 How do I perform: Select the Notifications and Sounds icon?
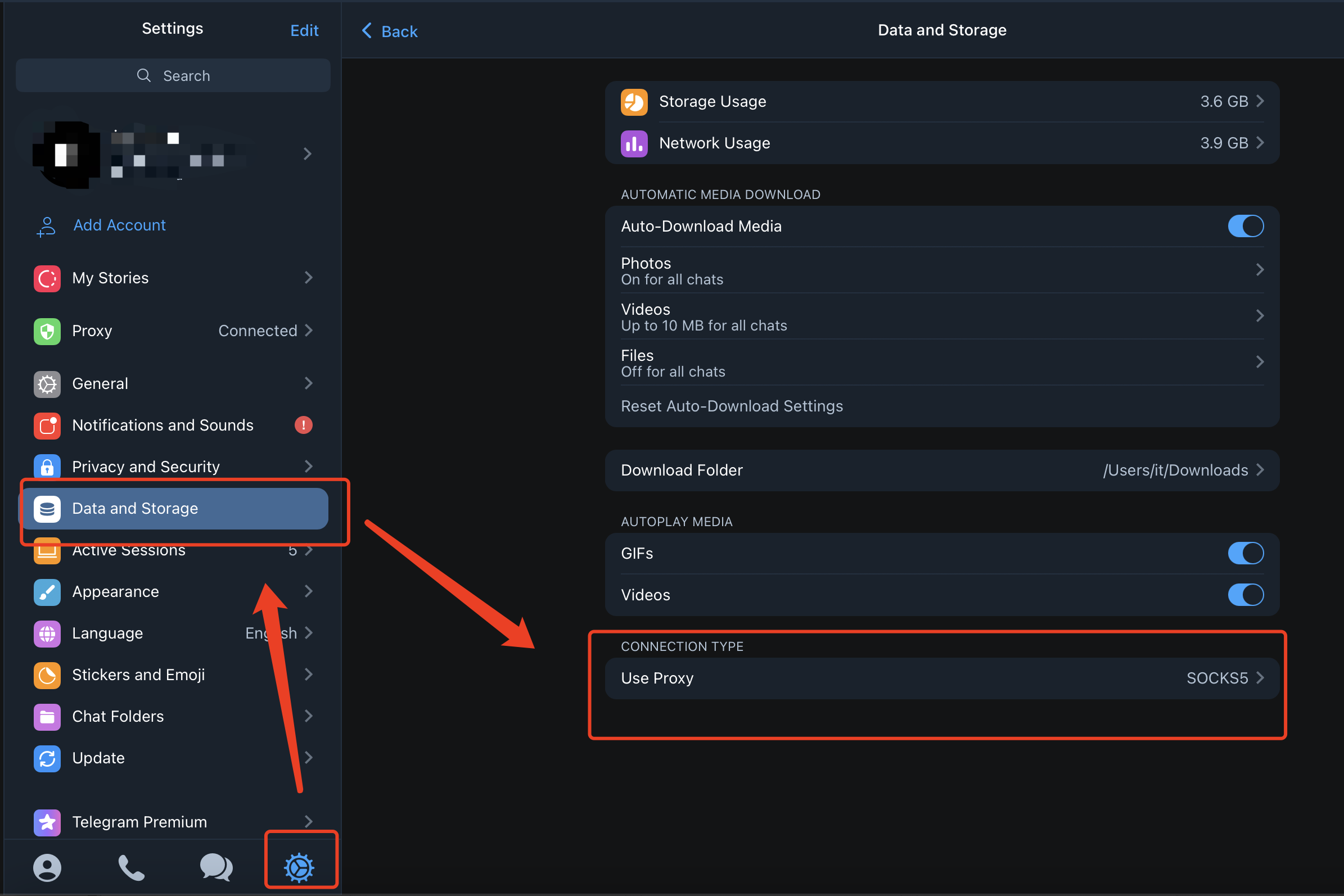coord(47,425)
